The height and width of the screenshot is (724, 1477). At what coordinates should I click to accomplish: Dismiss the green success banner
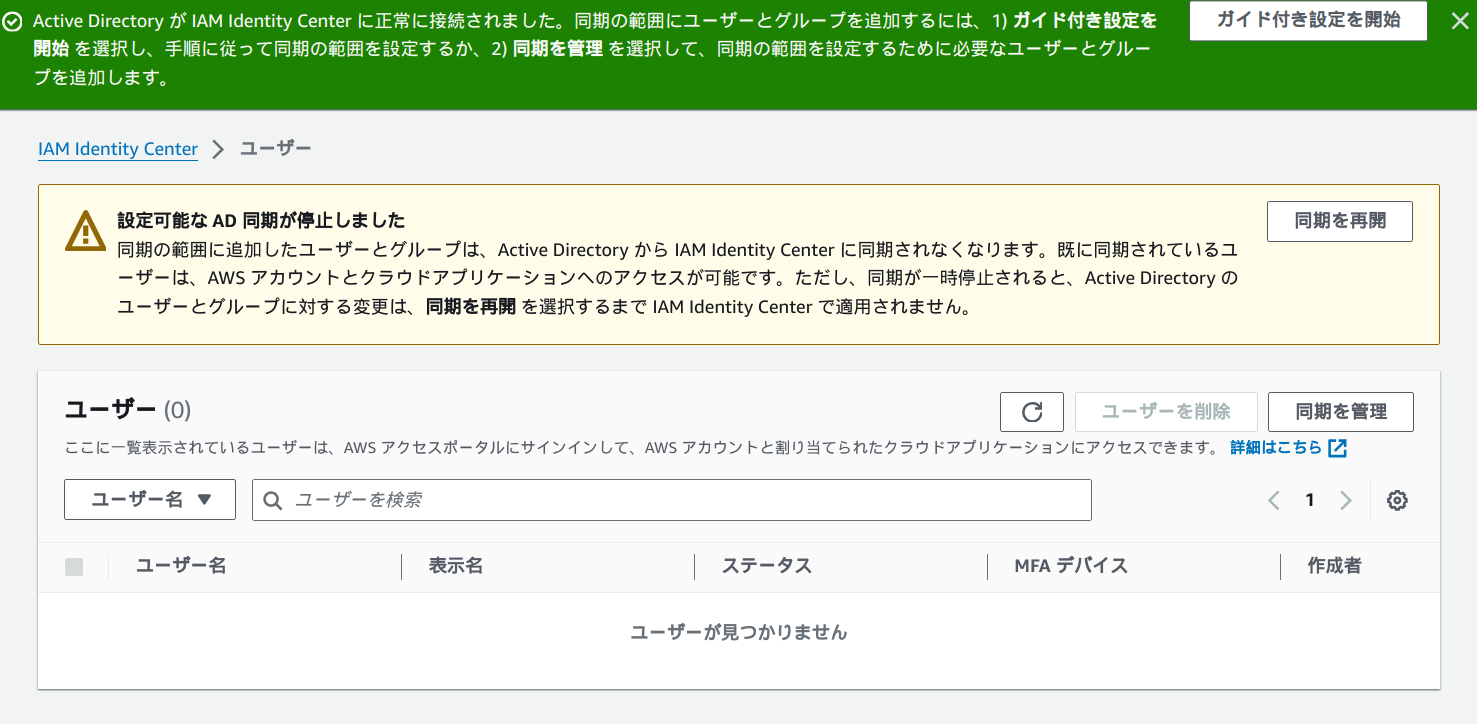click(x=1460, y=21)
